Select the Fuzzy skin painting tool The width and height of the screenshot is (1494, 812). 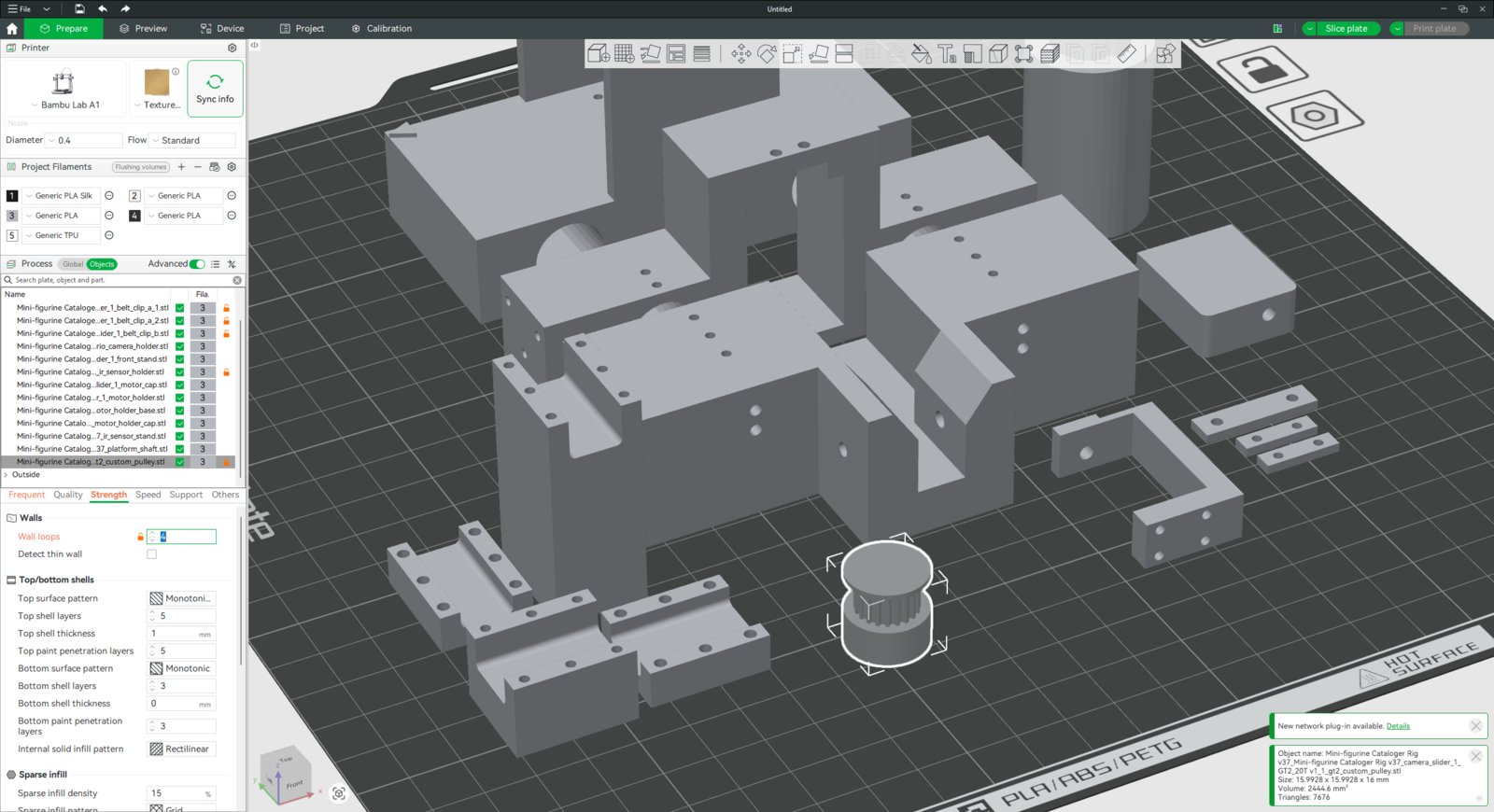(1050, 54)
